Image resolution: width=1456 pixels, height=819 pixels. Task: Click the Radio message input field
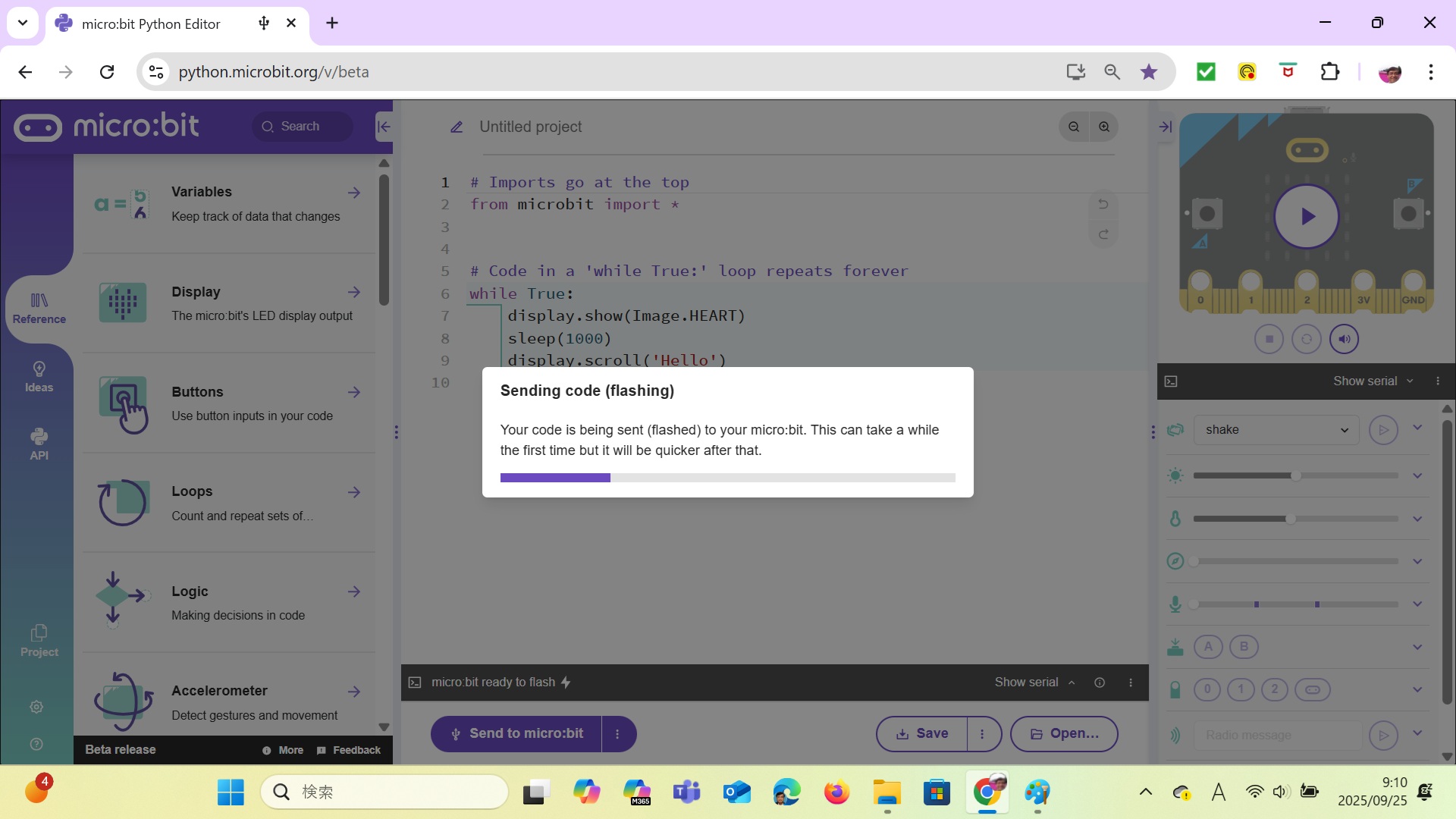click(x=1278, y=735)
